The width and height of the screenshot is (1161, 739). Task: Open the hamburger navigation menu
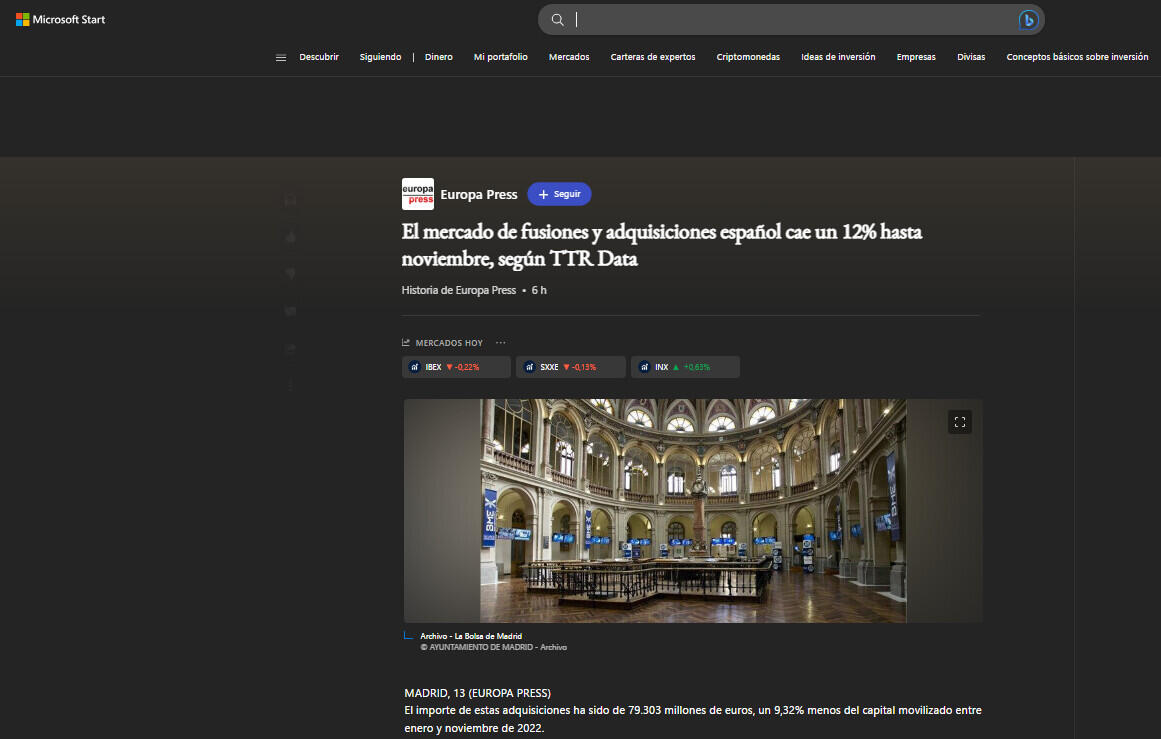click(281, 57)
